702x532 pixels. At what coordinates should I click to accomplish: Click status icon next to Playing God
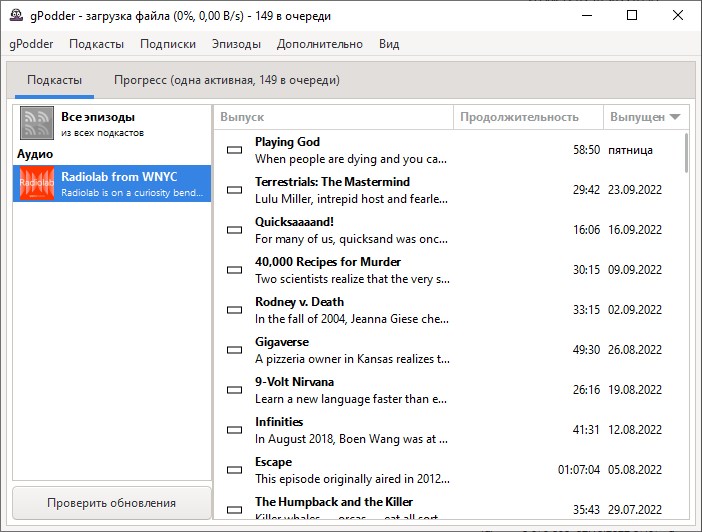coord(235,150)
